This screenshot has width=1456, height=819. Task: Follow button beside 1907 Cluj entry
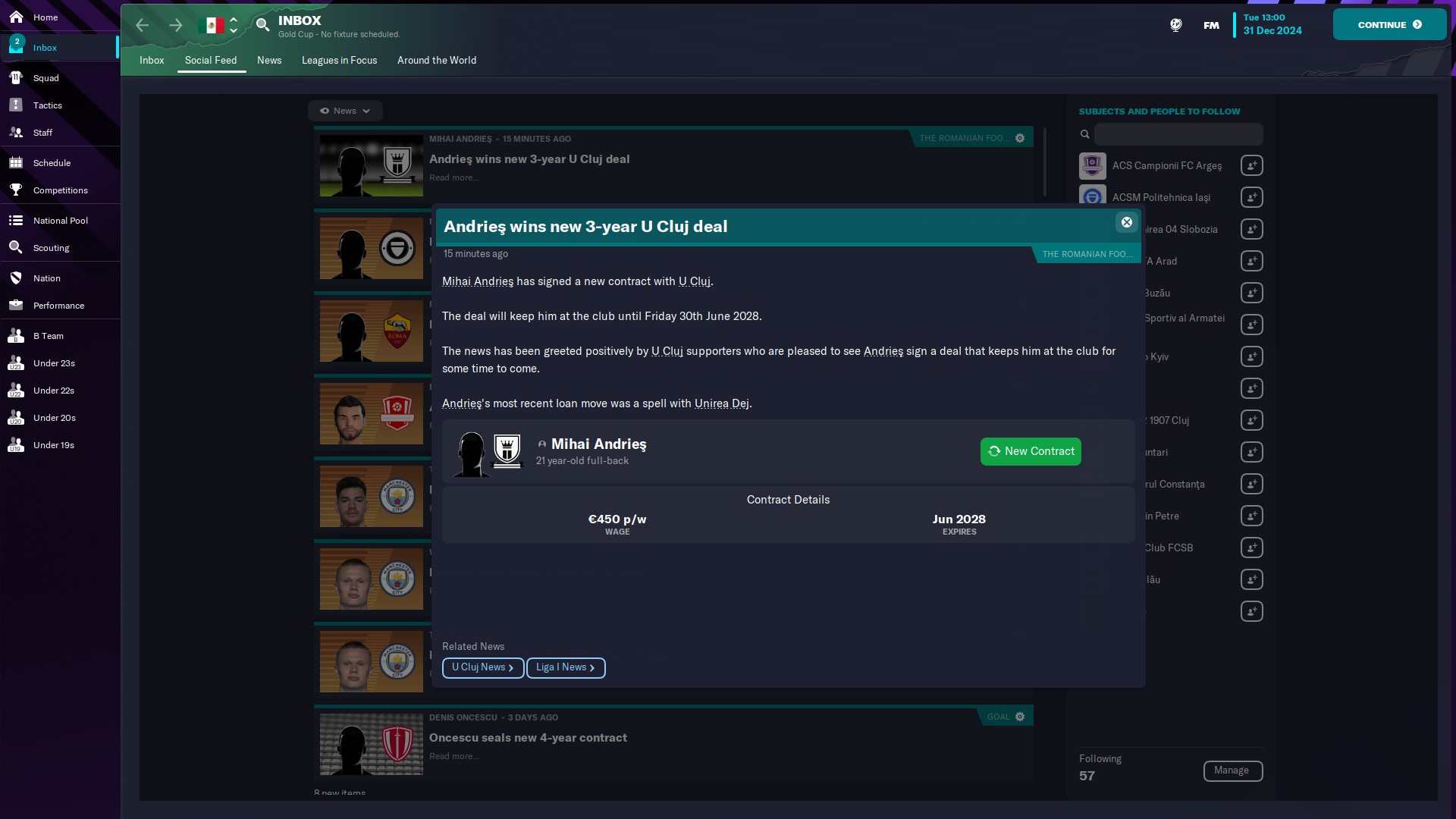(x=1252, y=420)
